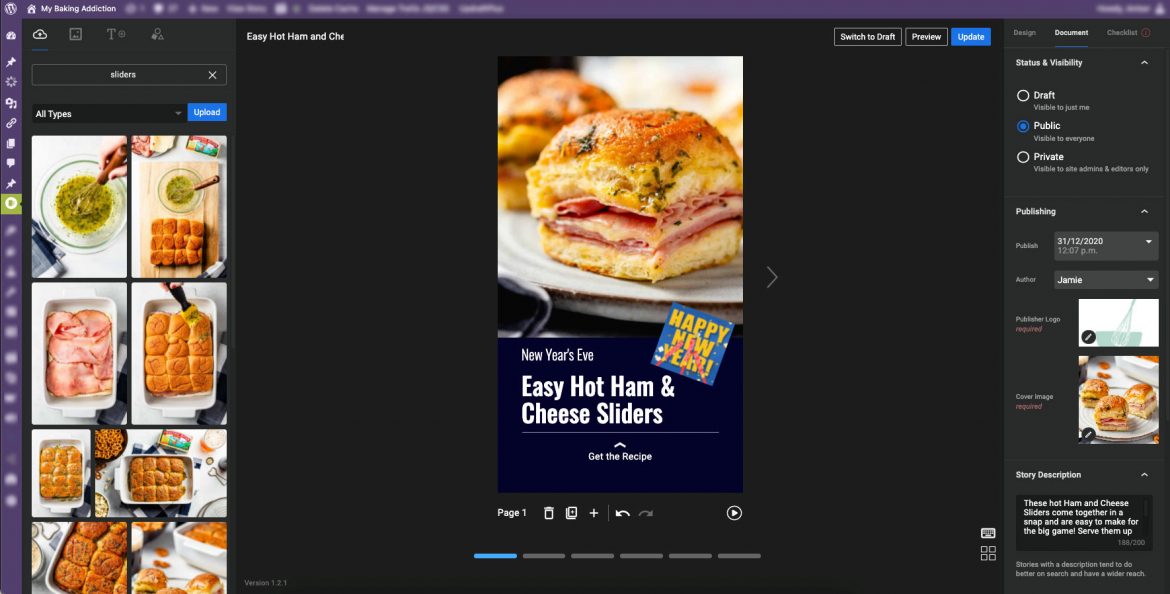Set story visibility to Draft
Image resolution: width=1170 pixels, height=594 pixels.
(1023, 95)
